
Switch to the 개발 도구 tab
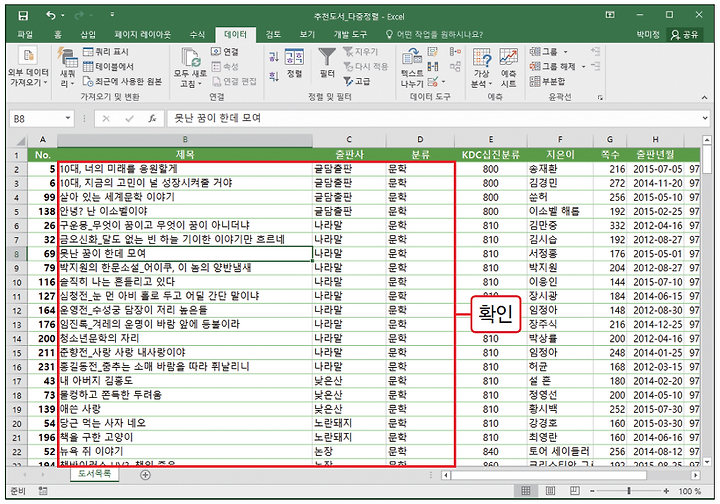coord(350,34)
